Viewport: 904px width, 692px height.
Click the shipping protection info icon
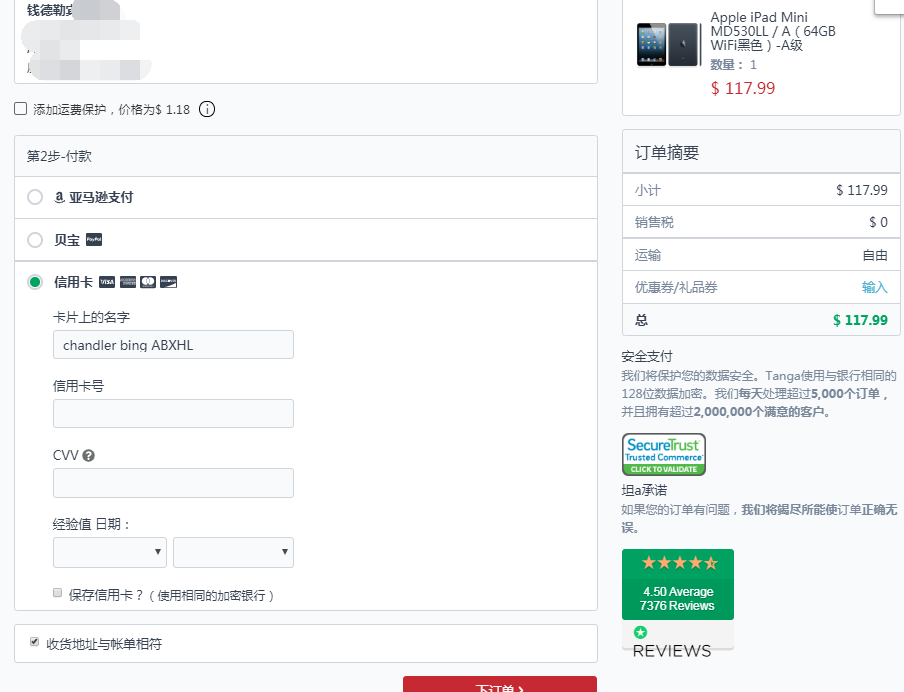(x=207, y=109)
